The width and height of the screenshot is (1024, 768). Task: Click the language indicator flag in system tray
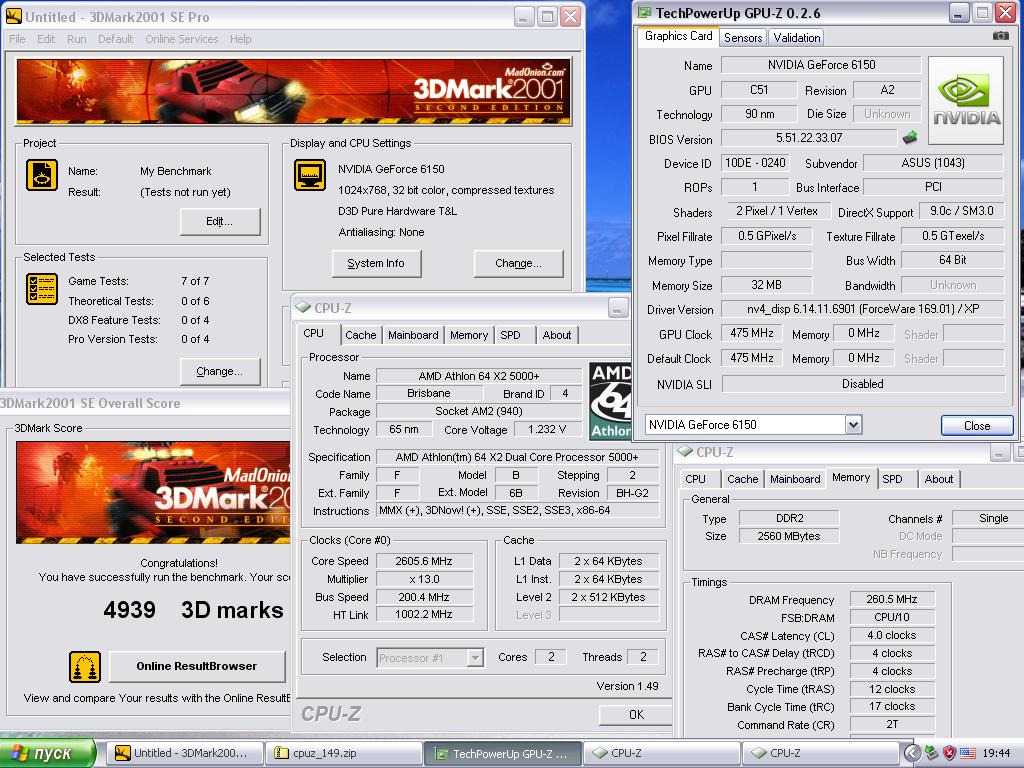[968, 753]
